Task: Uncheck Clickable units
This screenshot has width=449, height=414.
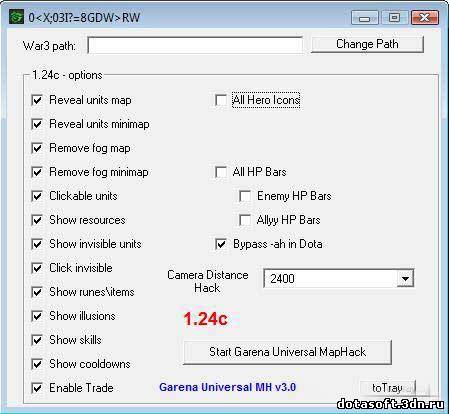Action: pyautogui.click(x=37, y=196)
